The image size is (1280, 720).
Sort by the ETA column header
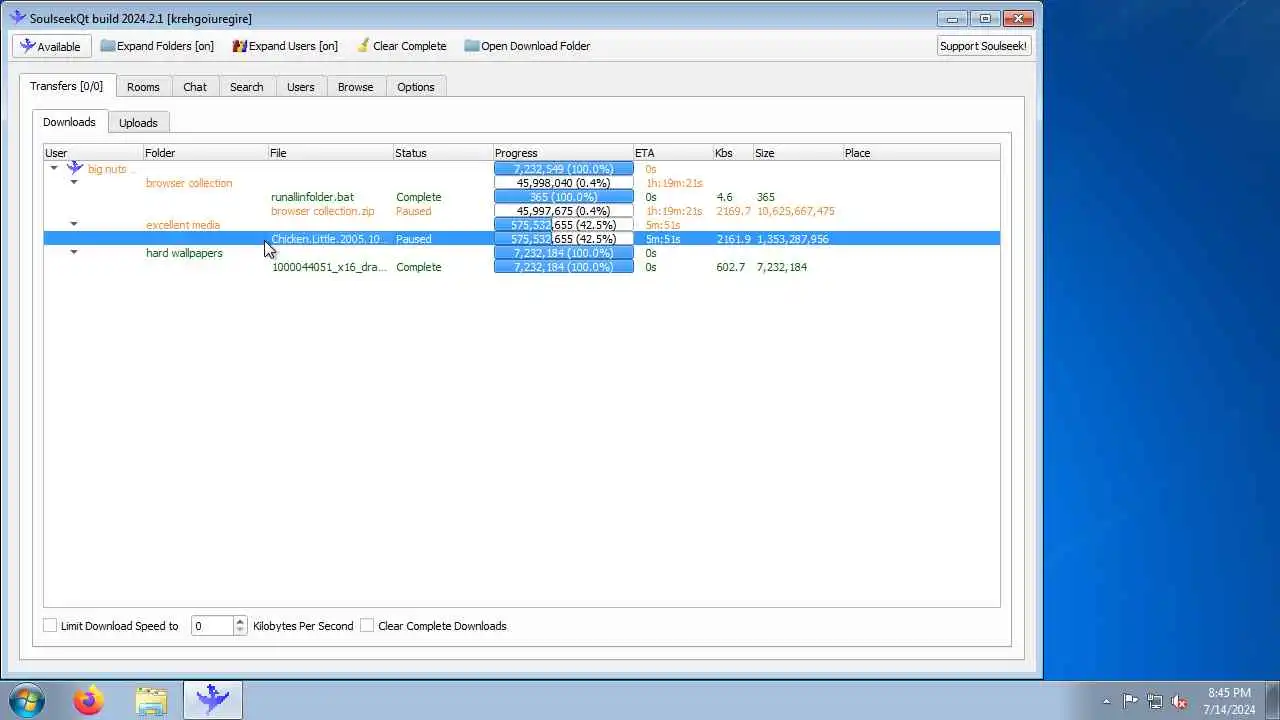point(673,153)
